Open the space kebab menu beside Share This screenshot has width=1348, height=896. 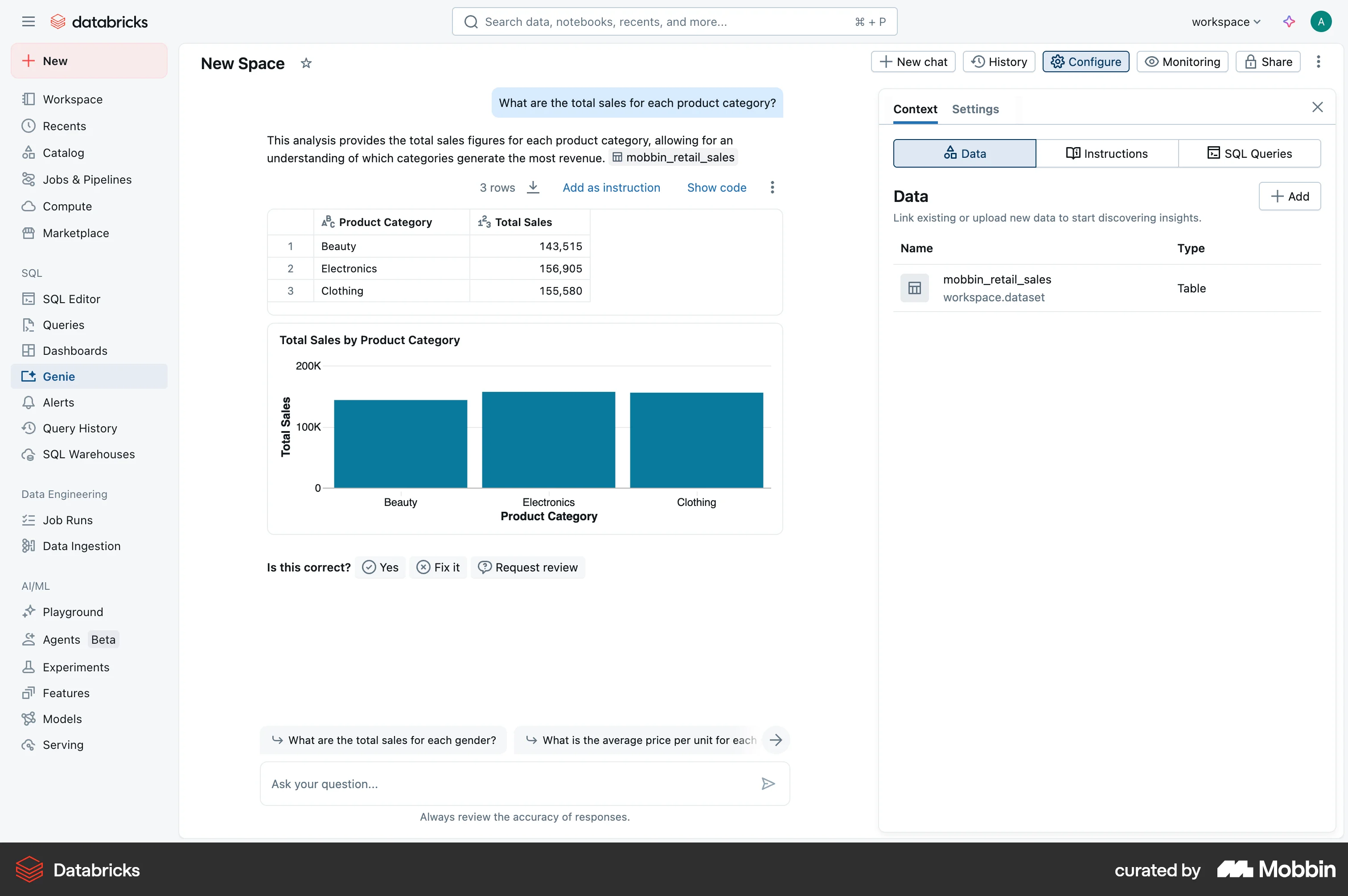pyautogui.click(x=1318, y=62)
